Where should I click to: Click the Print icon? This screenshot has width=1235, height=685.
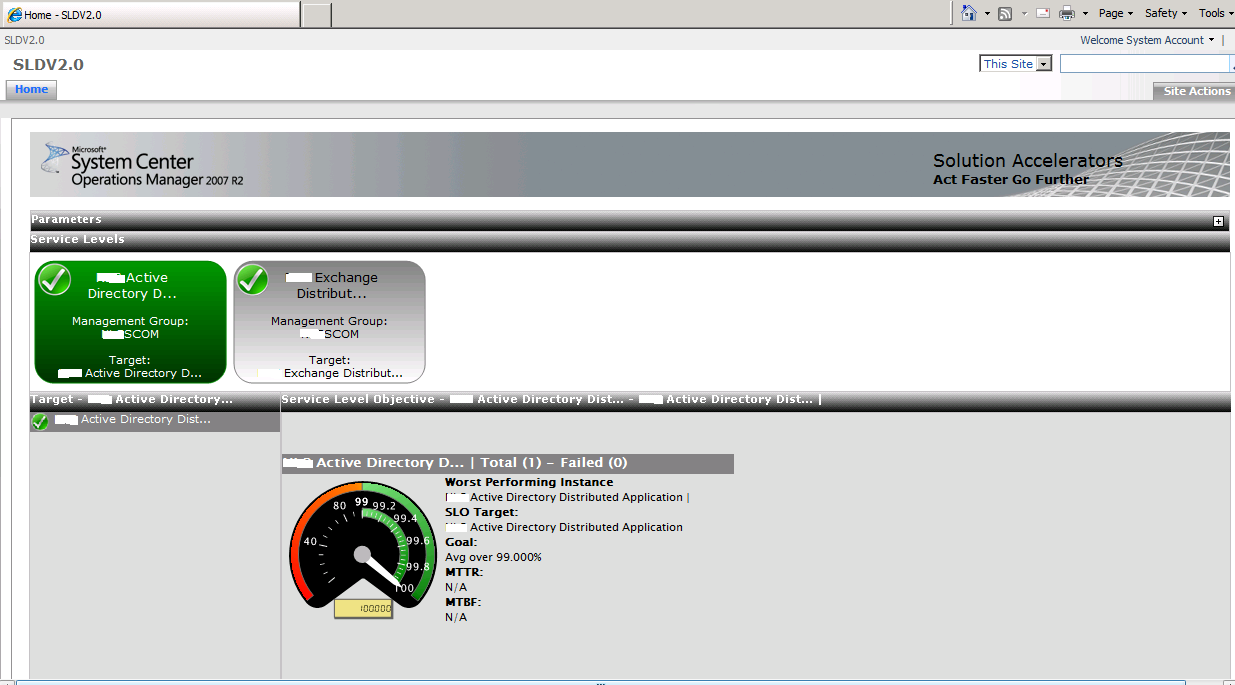(x=1069, y=12)
